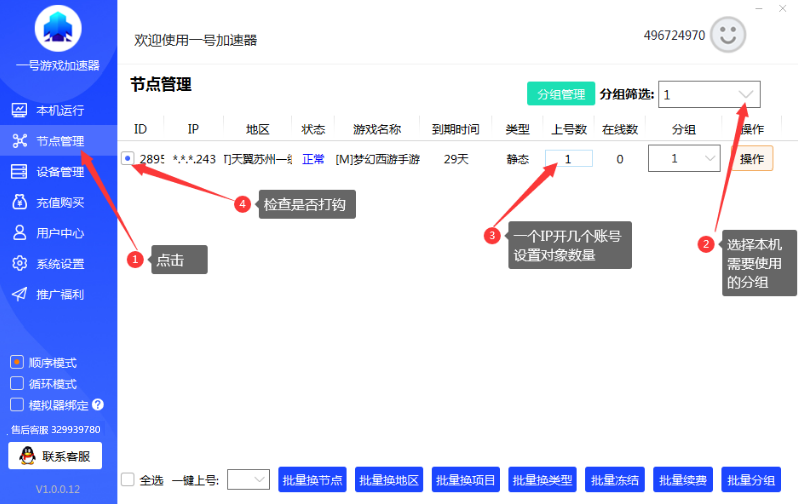Screen dimensions: 802x504
Task: Click 批量换地区 button
Action: point(389,479)
